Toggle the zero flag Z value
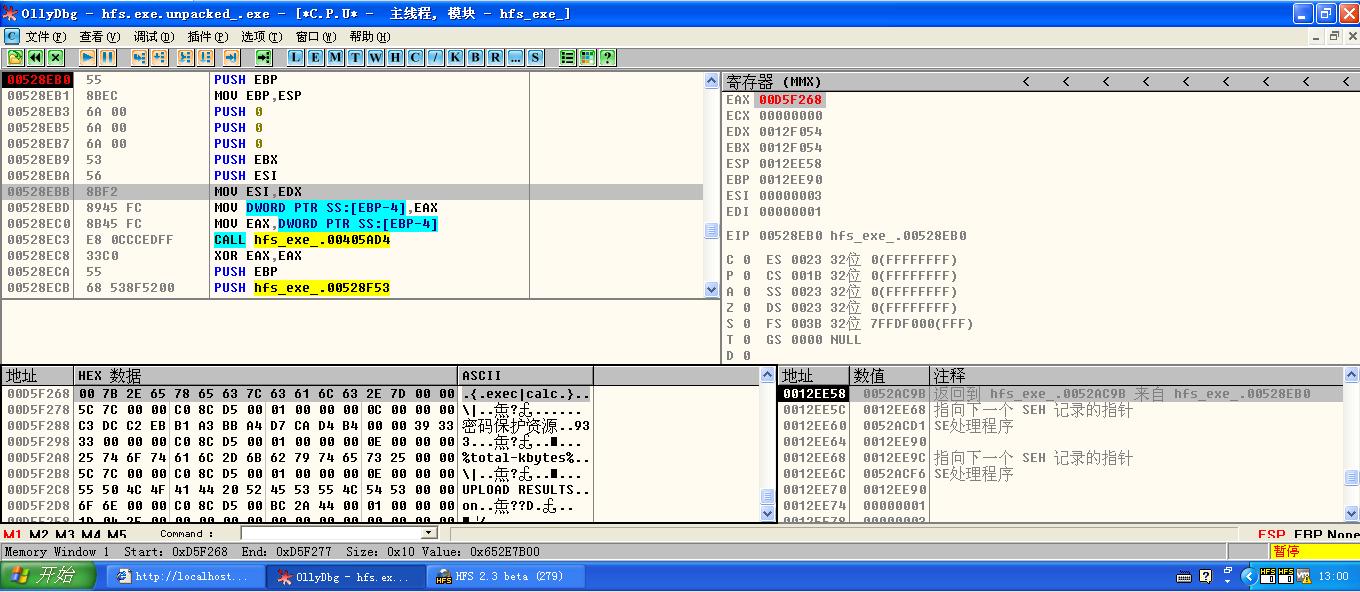 (x=746, y=308)
